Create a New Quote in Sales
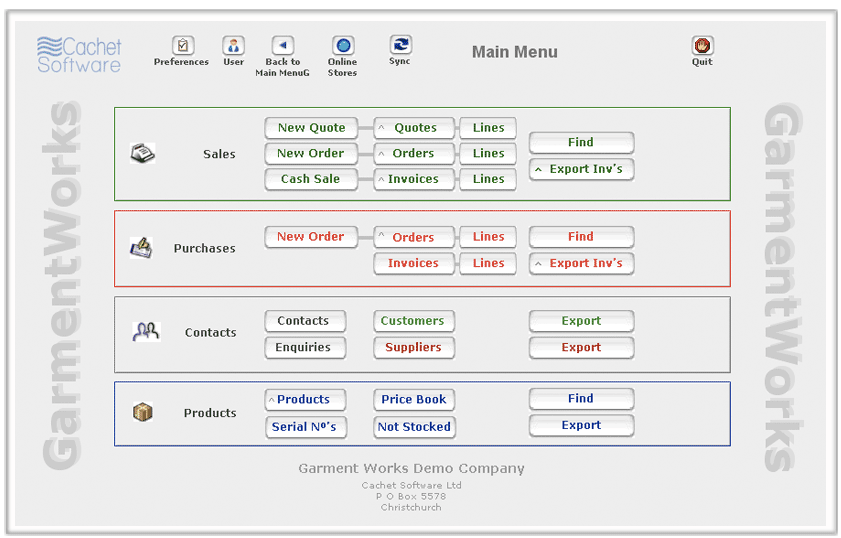Viewport: 841px width, 538px height. pos(311,128)
